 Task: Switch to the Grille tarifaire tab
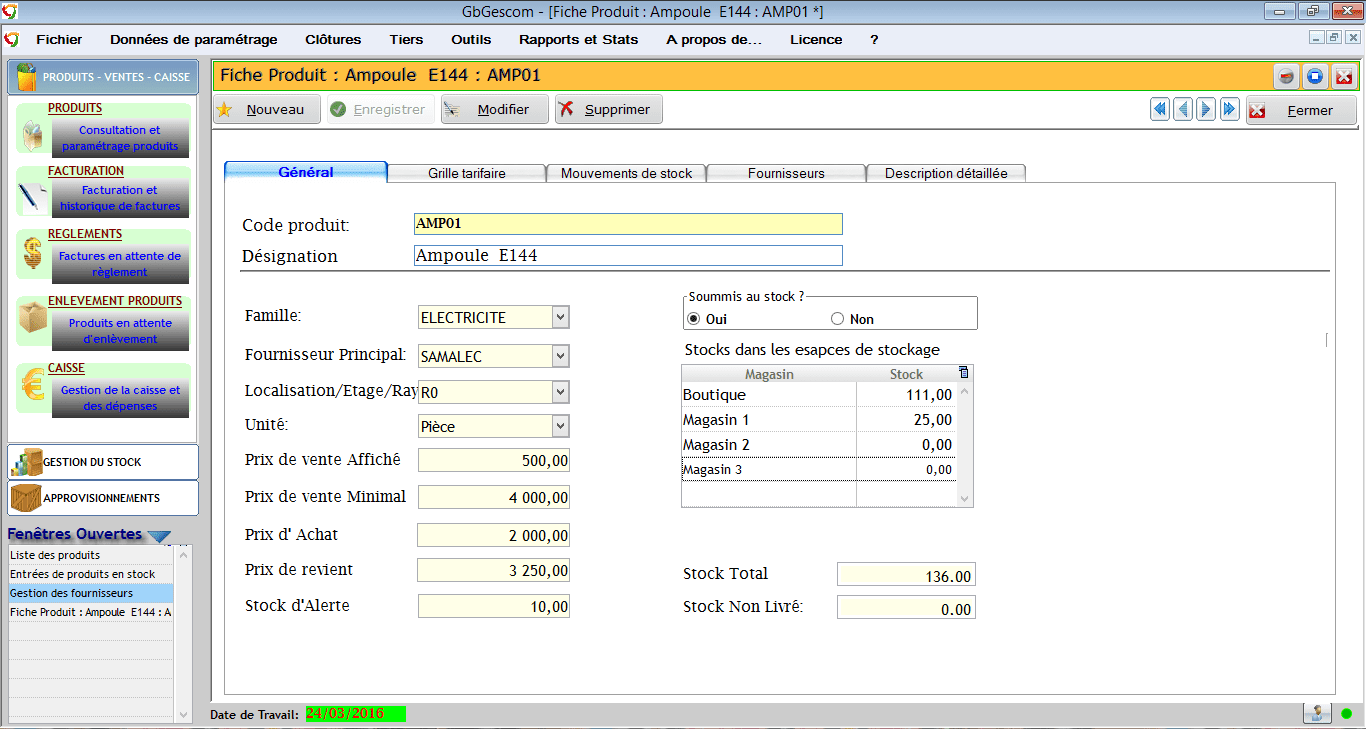pyautogui.click(x=466, y=173)
